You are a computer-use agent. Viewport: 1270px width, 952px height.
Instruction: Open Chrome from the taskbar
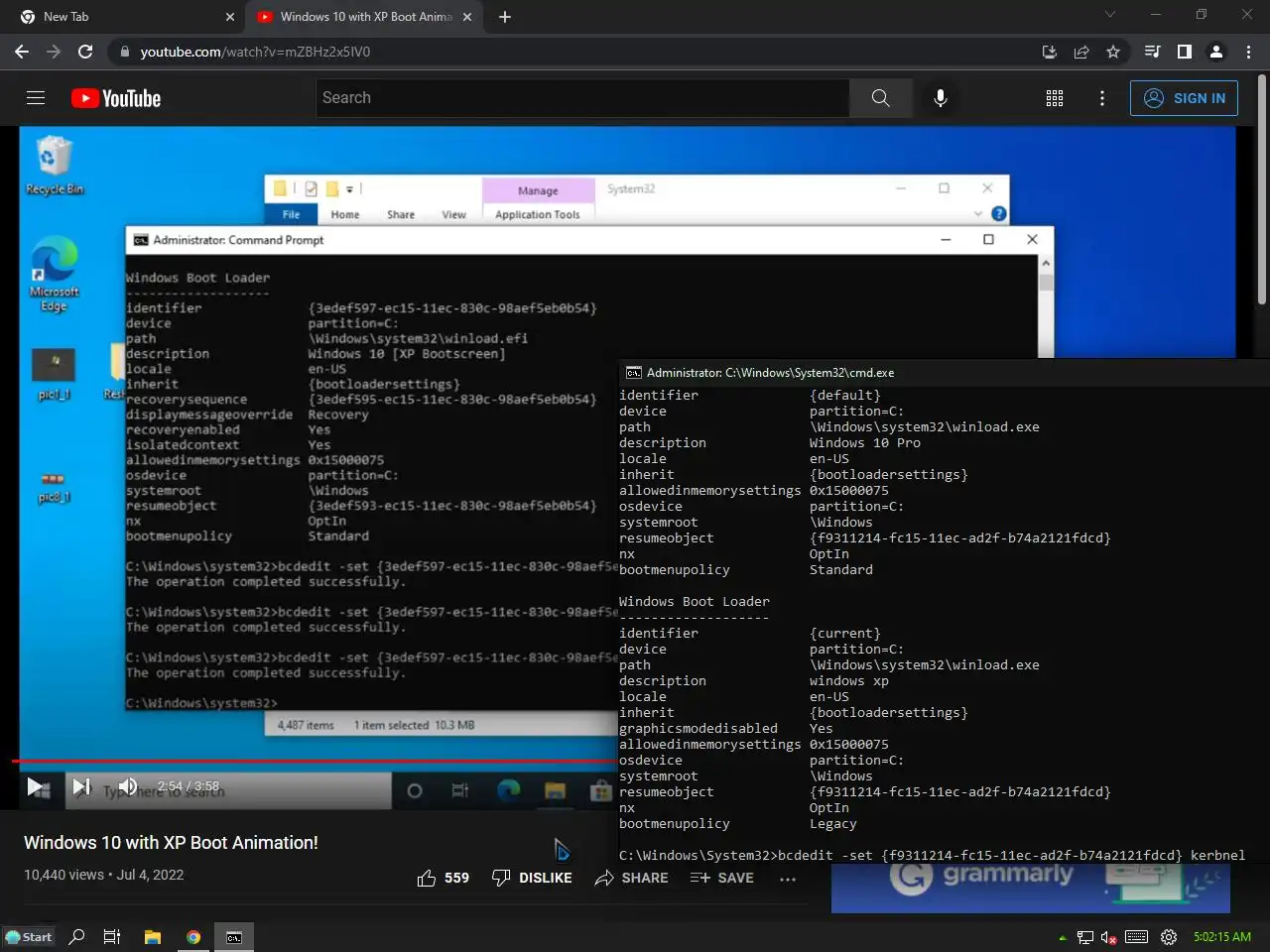point(193,937)
